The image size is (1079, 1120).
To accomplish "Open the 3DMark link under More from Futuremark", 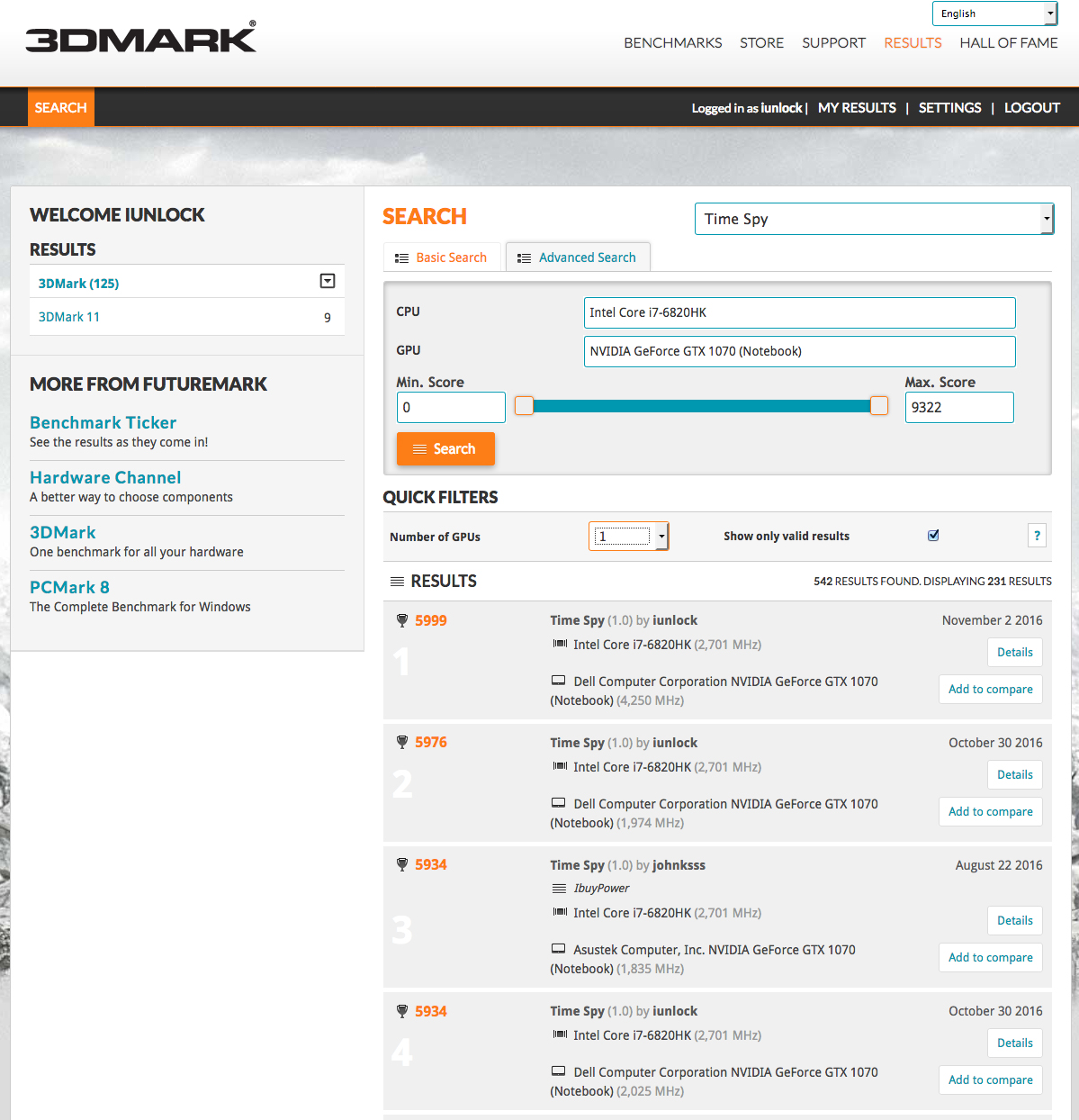I will click(x=63, y=532).
